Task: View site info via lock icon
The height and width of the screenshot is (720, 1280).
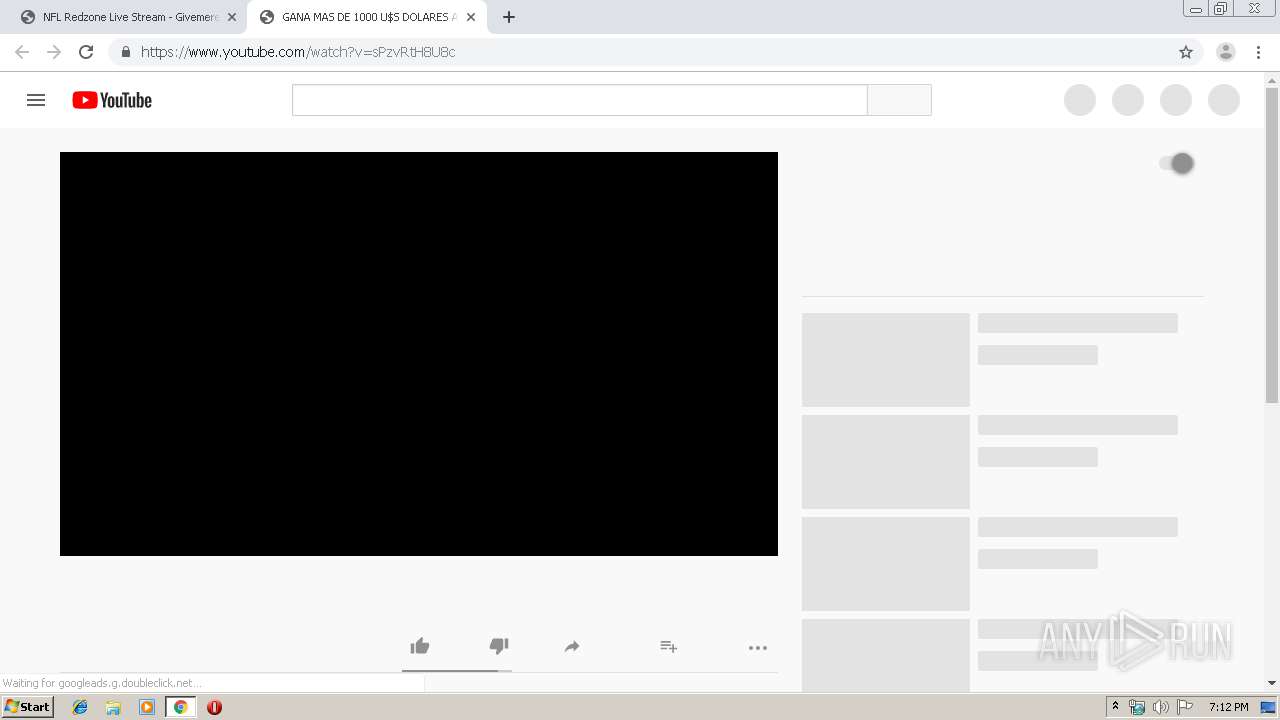Action: point(125,52)
